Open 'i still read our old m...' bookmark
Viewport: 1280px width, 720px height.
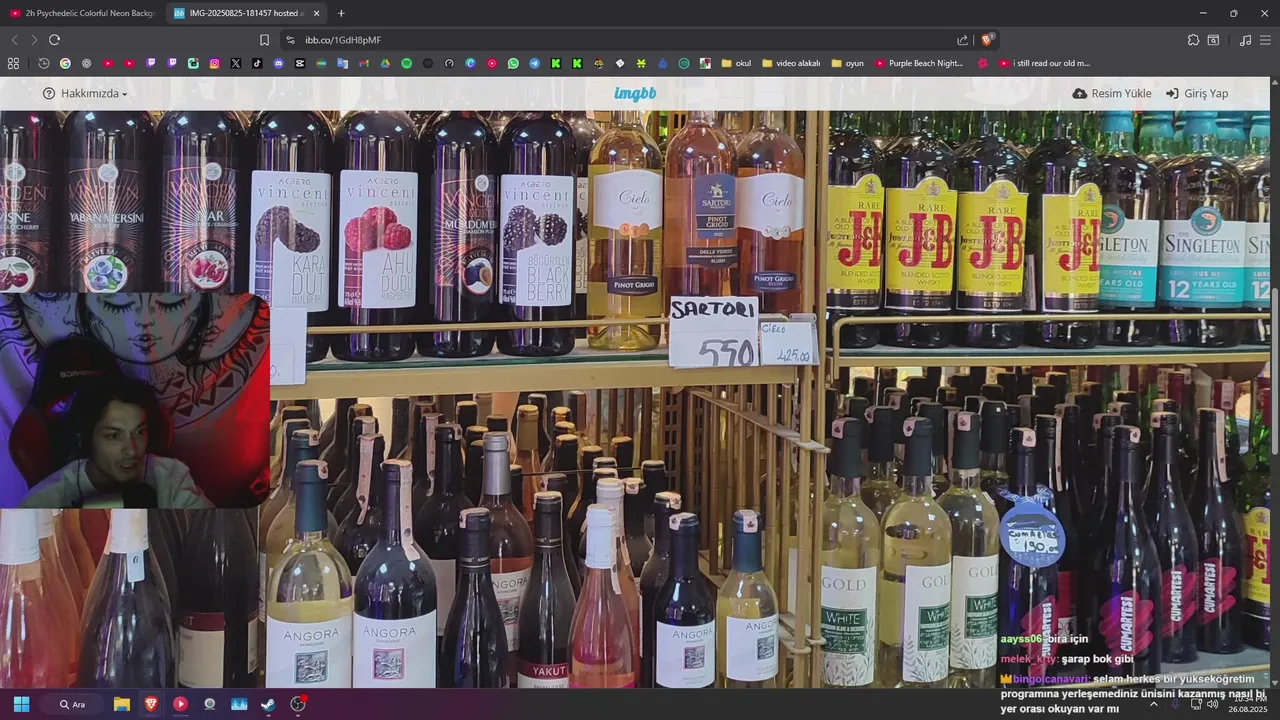coord(1044,63)
